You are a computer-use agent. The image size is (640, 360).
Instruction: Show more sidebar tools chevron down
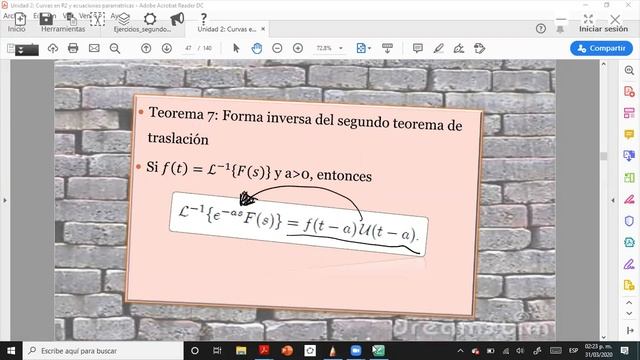click(629, 313)
